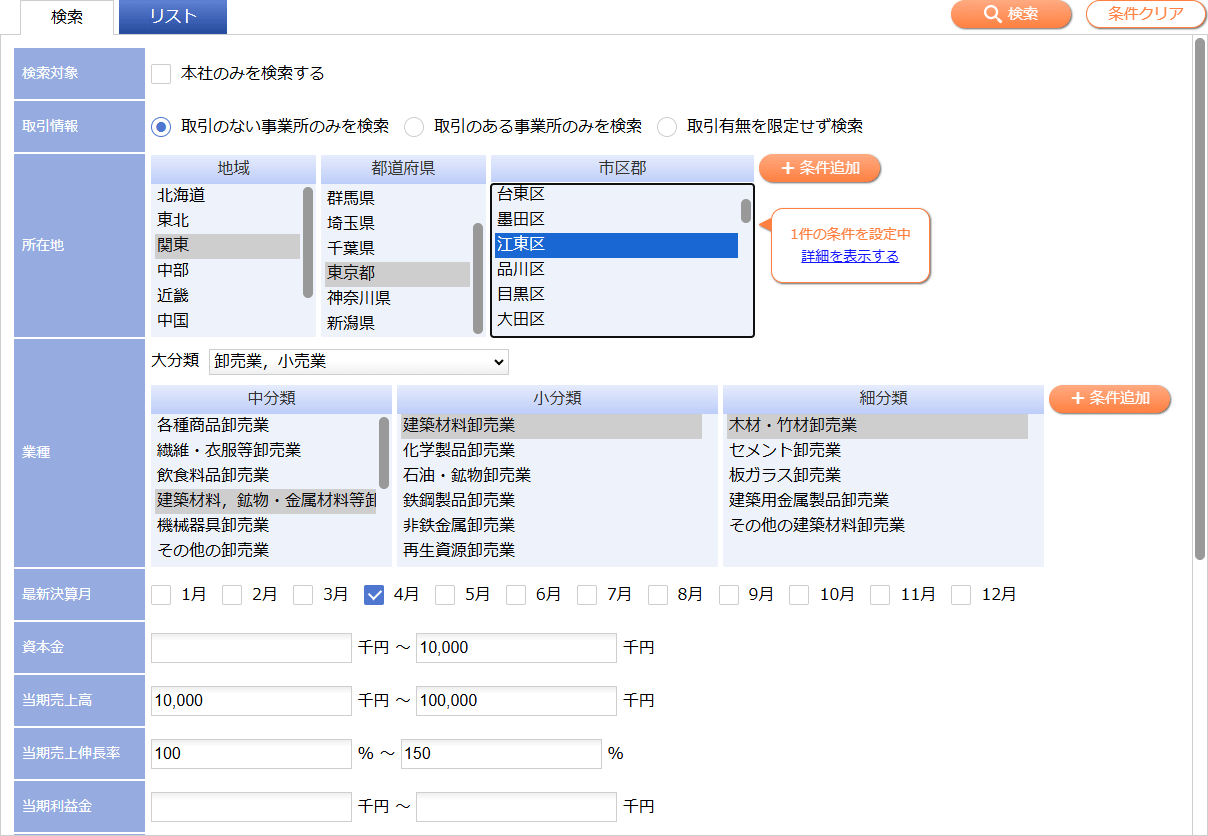Pick 墨田区 in 市区郡 list

[616, 219]
